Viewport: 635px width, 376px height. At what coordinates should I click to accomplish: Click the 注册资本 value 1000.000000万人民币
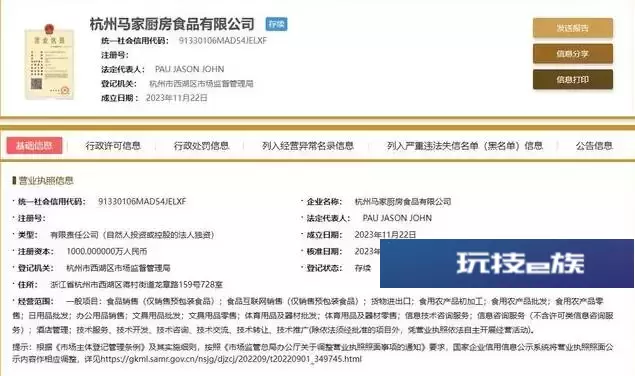point(107,251)
